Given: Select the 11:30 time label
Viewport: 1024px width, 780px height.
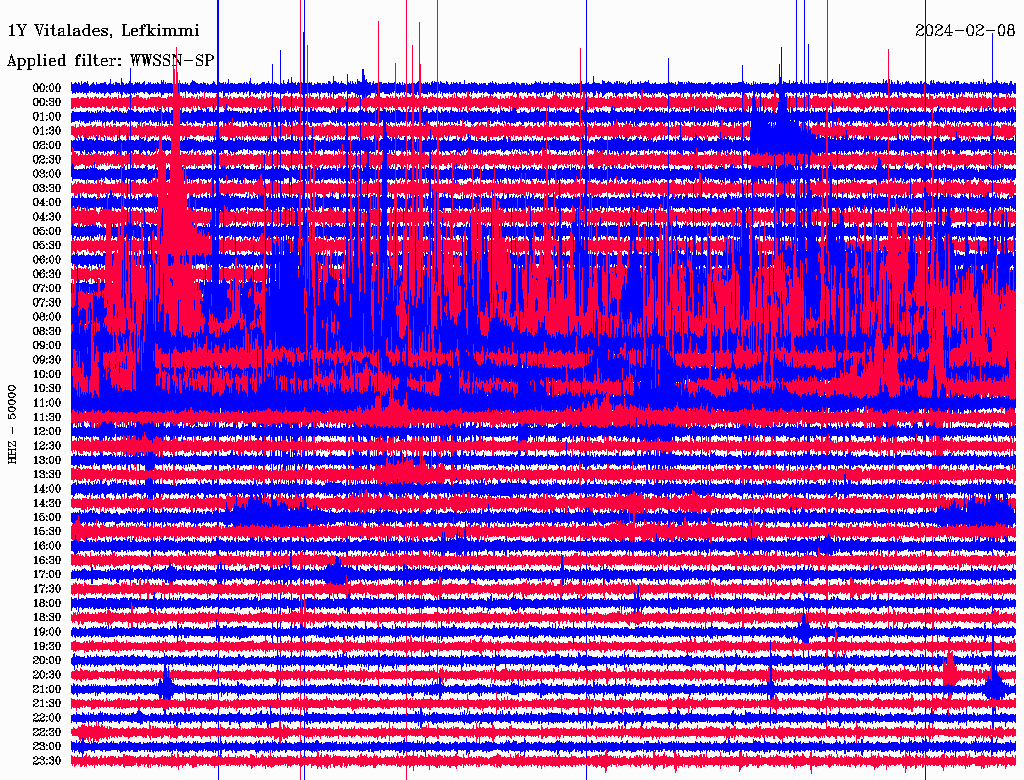Looking at the screenshot, I should tap(47, 417).
